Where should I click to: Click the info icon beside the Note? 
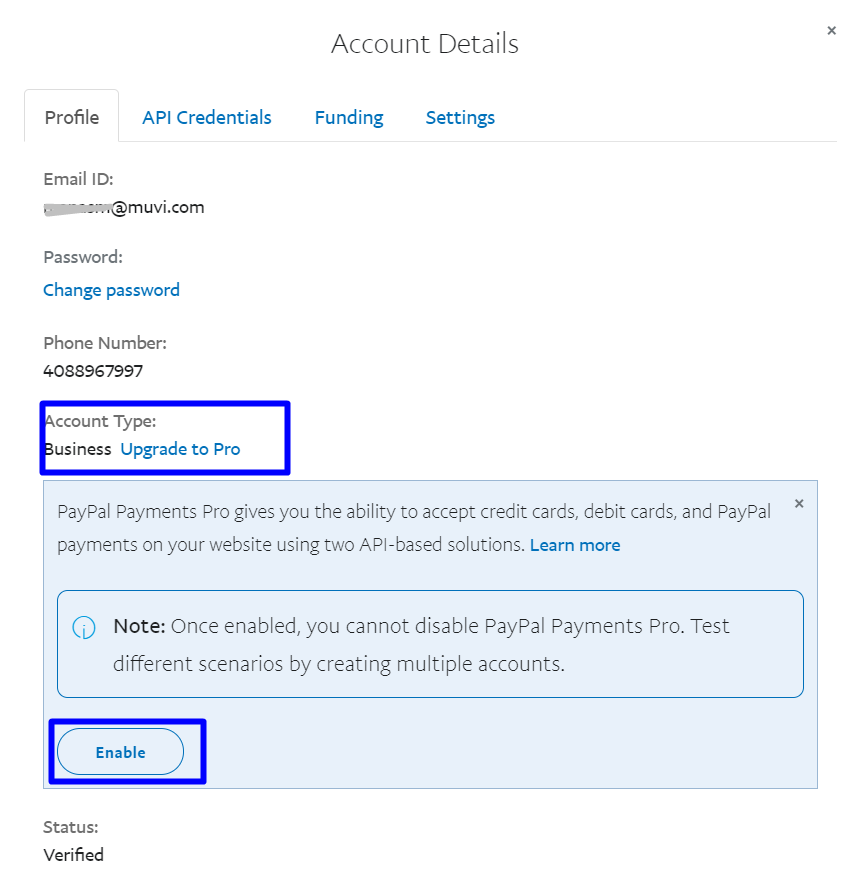(x=84, y=627)
